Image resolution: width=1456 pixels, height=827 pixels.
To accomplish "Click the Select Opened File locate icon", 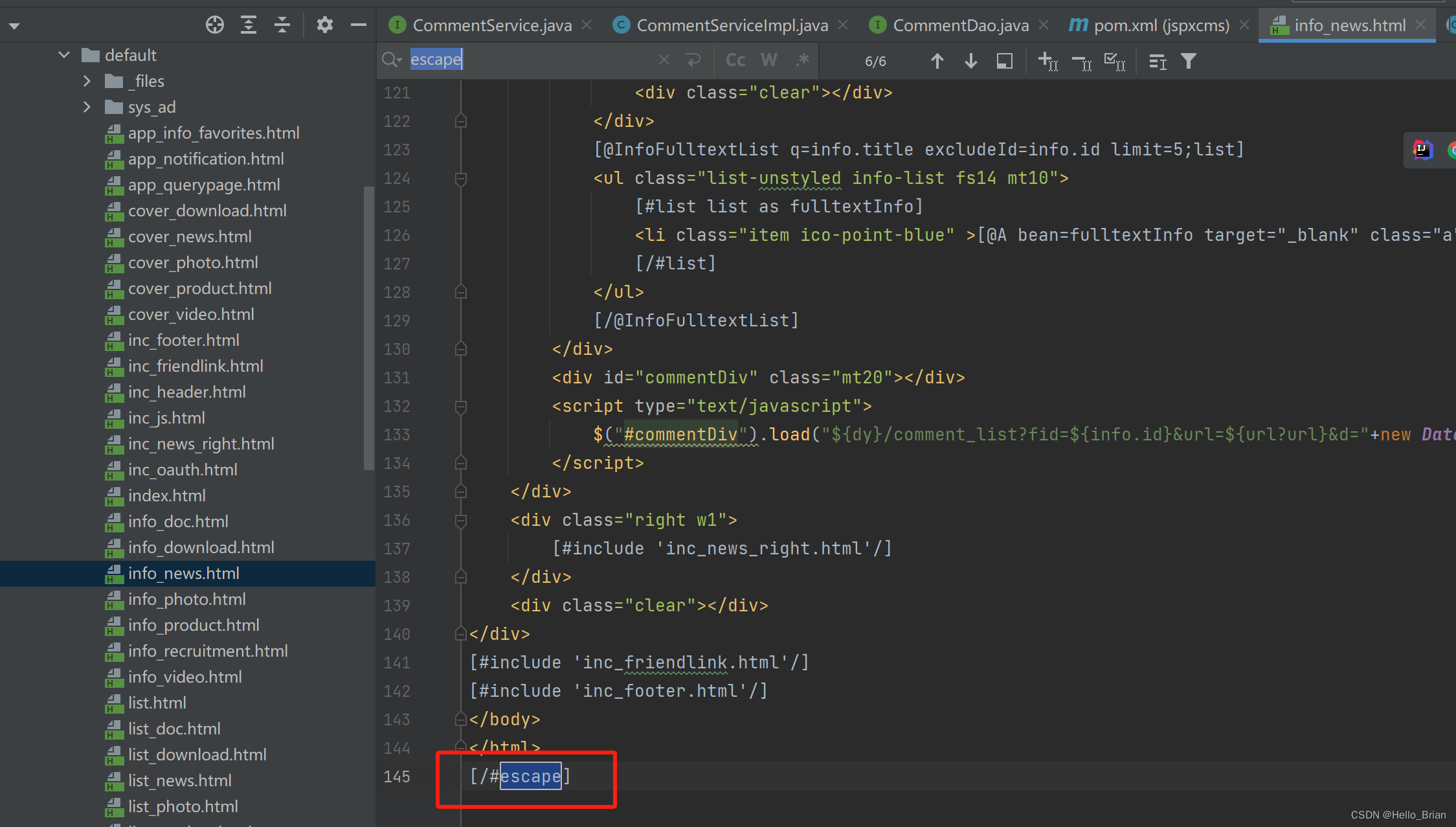I will [214, 25].
